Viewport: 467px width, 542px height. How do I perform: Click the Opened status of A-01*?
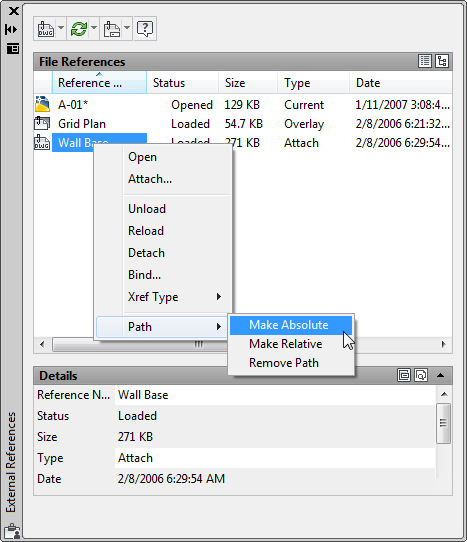192,105
